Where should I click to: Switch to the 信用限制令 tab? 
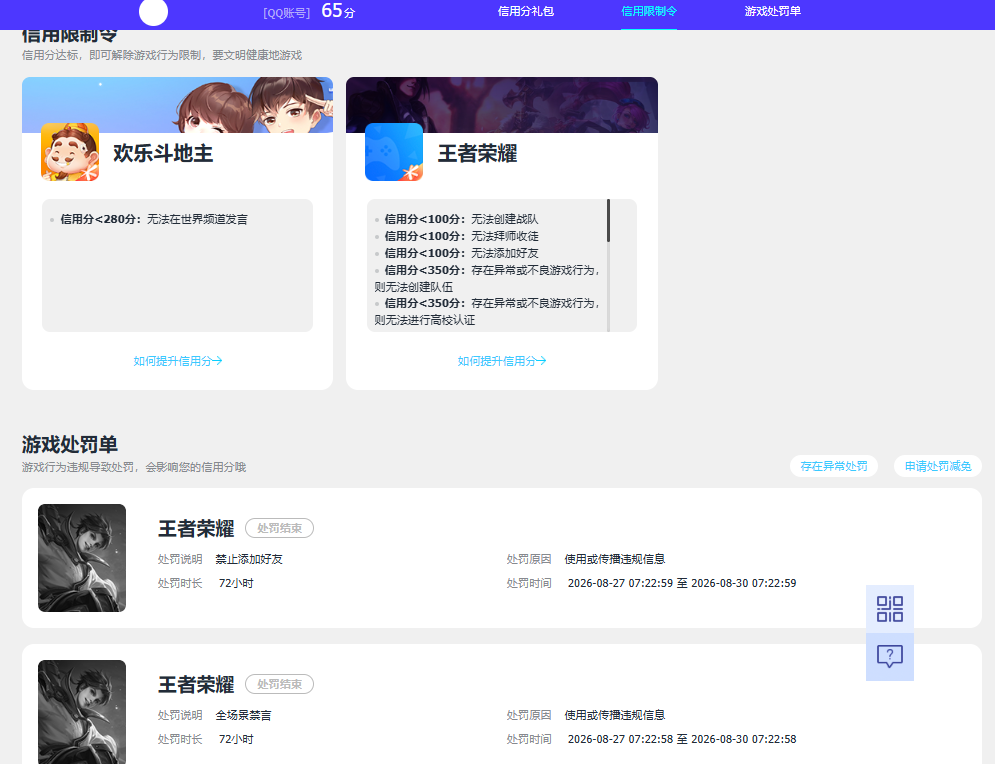click(649, 11)
